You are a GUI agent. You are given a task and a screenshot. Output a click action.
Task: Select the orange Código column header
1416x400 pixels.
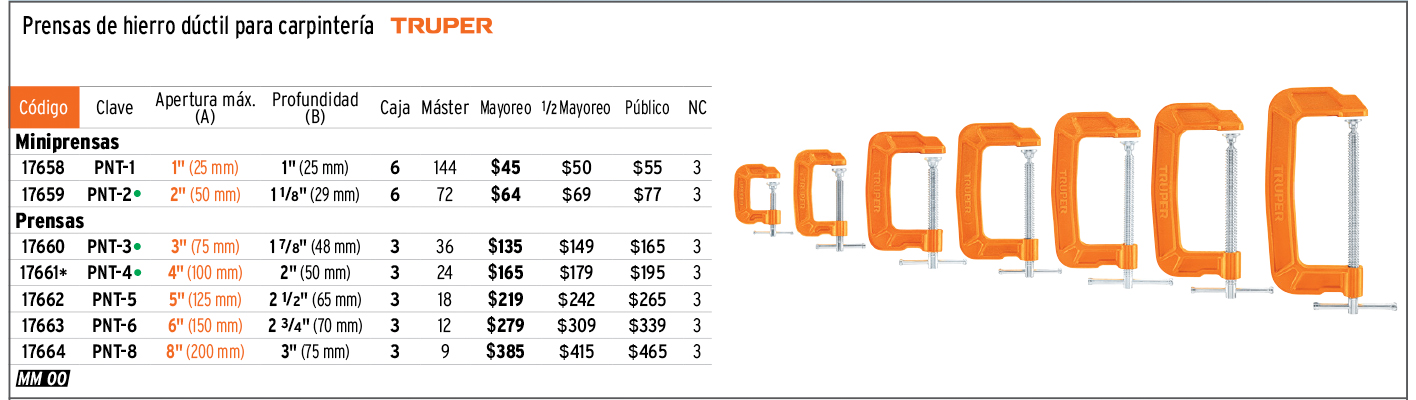tap(43, 107)
